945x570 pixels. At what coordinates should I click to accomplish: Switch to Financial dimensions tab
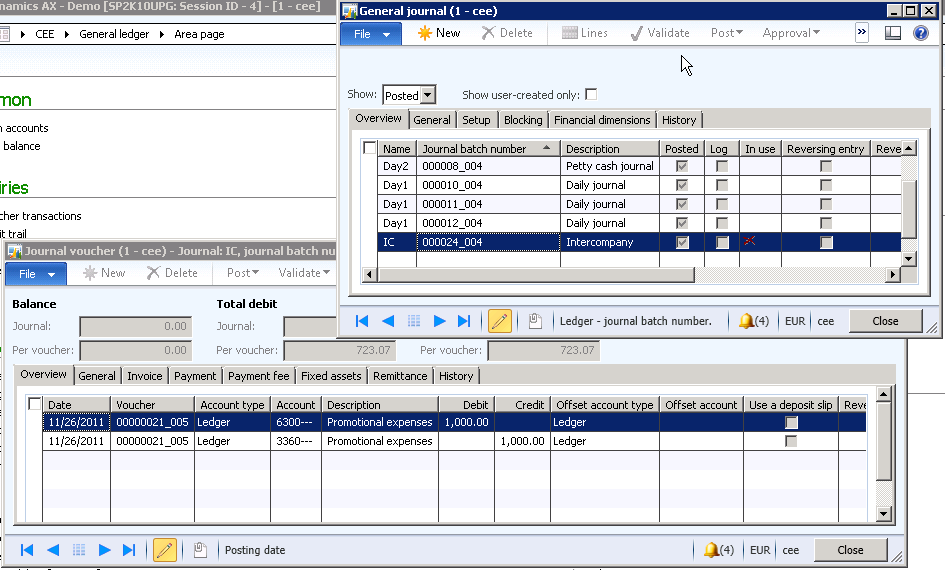click(x=602, y=120)
